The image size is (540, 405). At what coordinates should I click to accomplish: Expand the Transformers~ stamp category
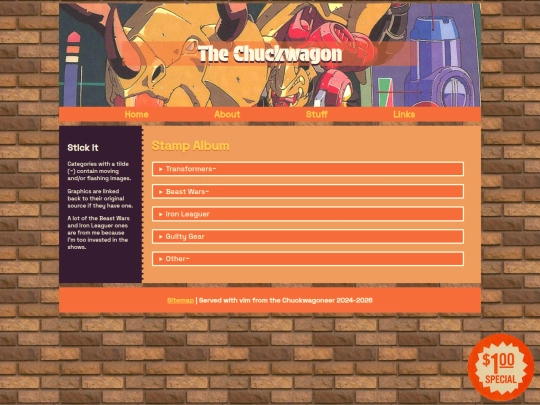(308, 169)
